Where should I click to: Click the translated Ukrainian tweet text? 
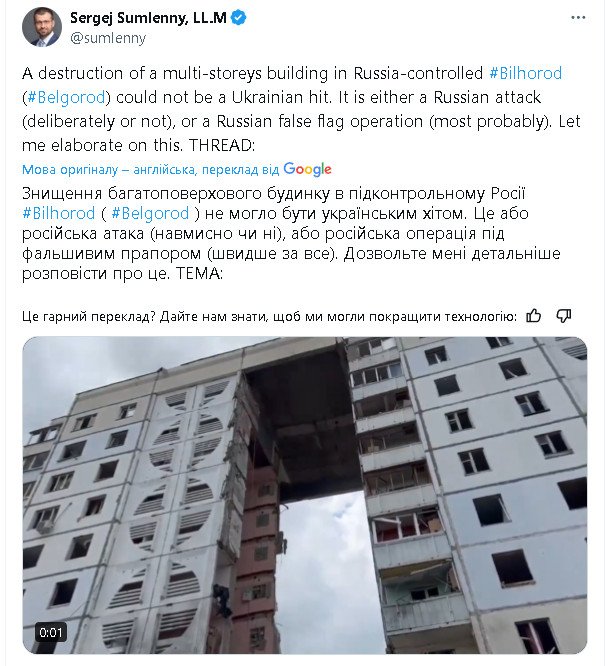(291, 233)
